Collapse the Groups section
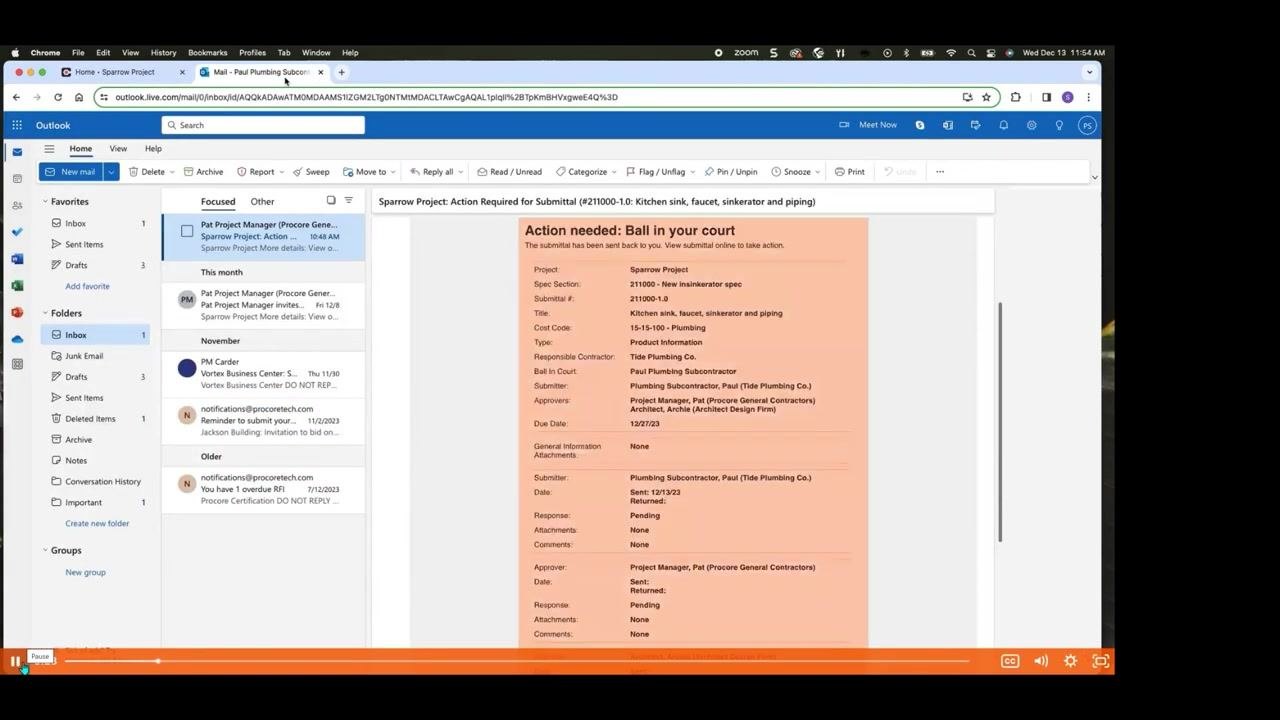The width and height of the screenshot is (1280, 720). click(x=45, y=551)
